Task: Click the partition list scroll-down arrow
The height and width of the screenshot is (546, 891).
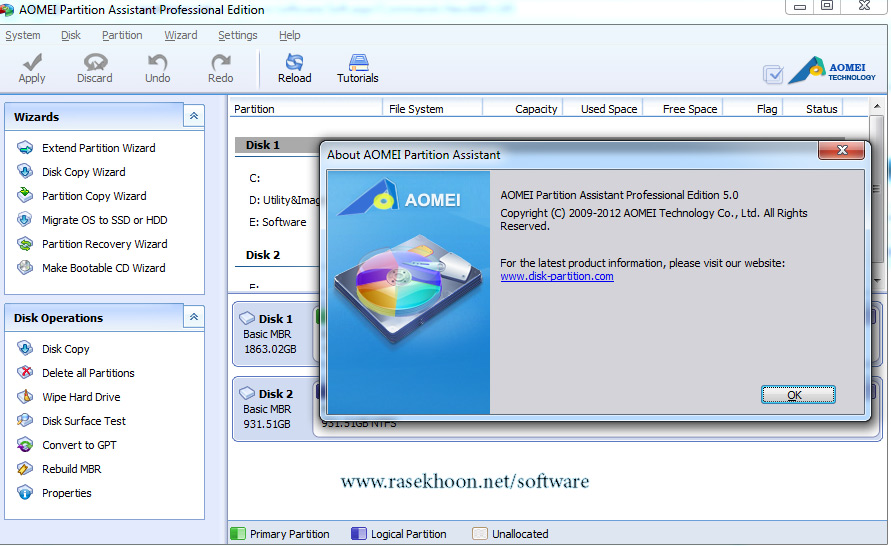Action: pos(877,281)
